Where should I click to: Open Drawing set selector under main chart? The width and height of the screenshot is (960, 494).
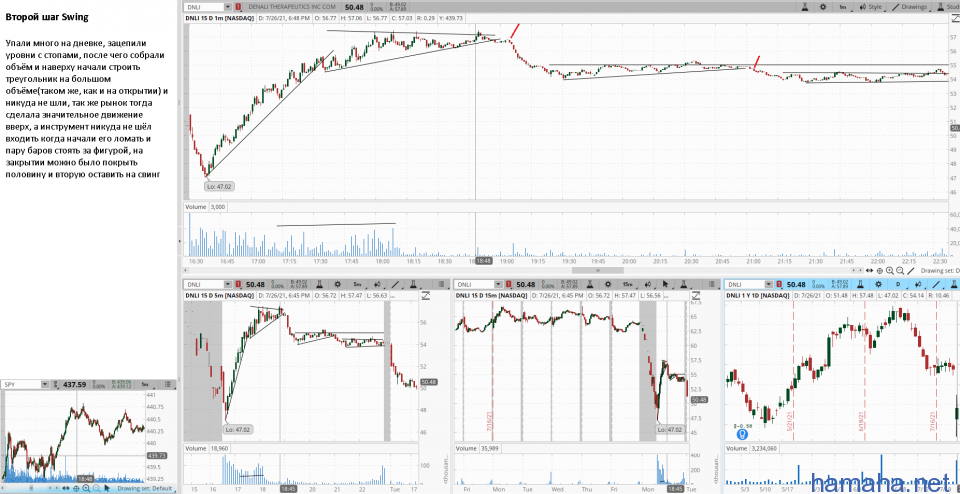pos(940,270)
